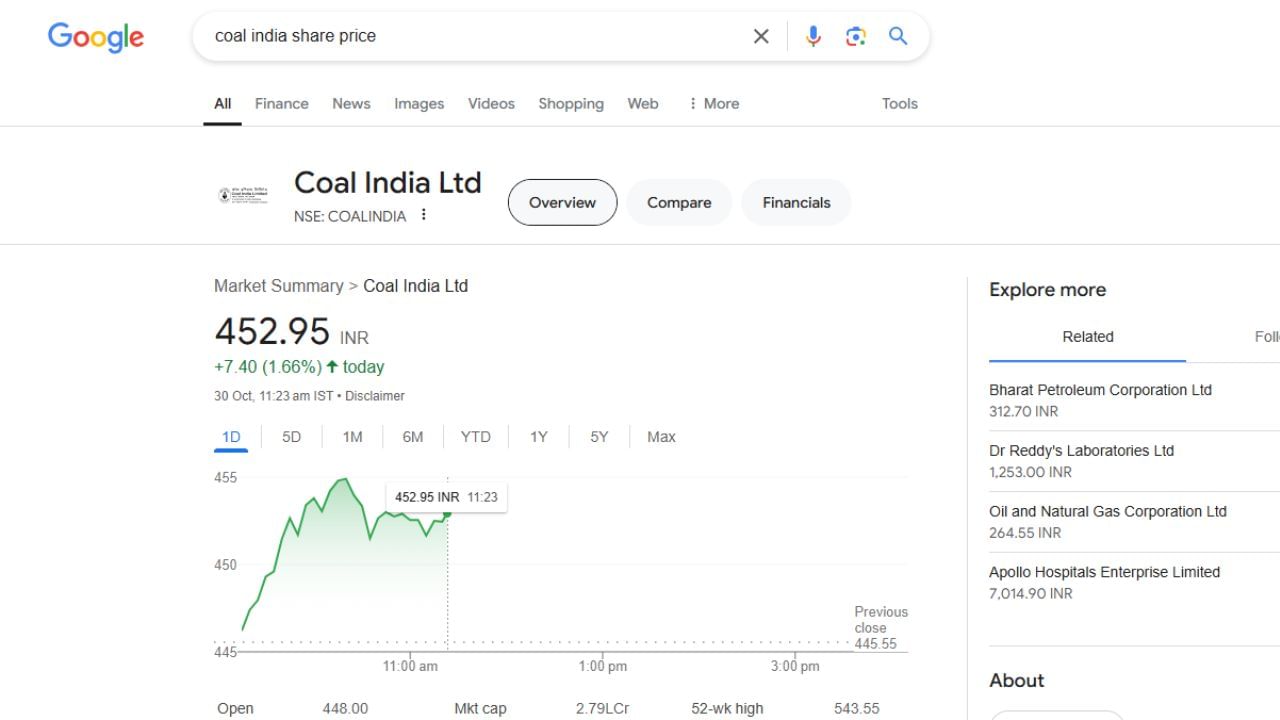Click the +7.40 (1.66%) today change text

pyautogui.click(x=299, y=367)
